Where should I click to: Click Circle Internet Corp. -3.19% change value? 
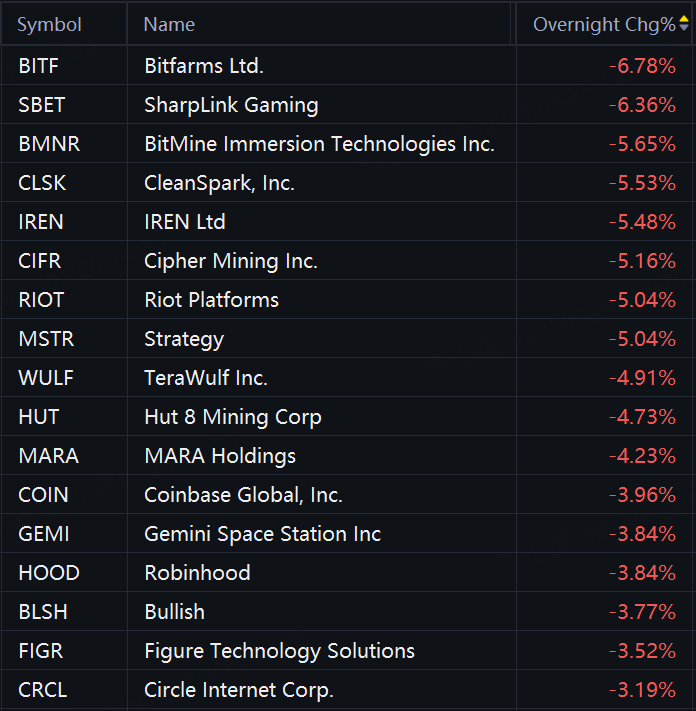click(642, 690)
